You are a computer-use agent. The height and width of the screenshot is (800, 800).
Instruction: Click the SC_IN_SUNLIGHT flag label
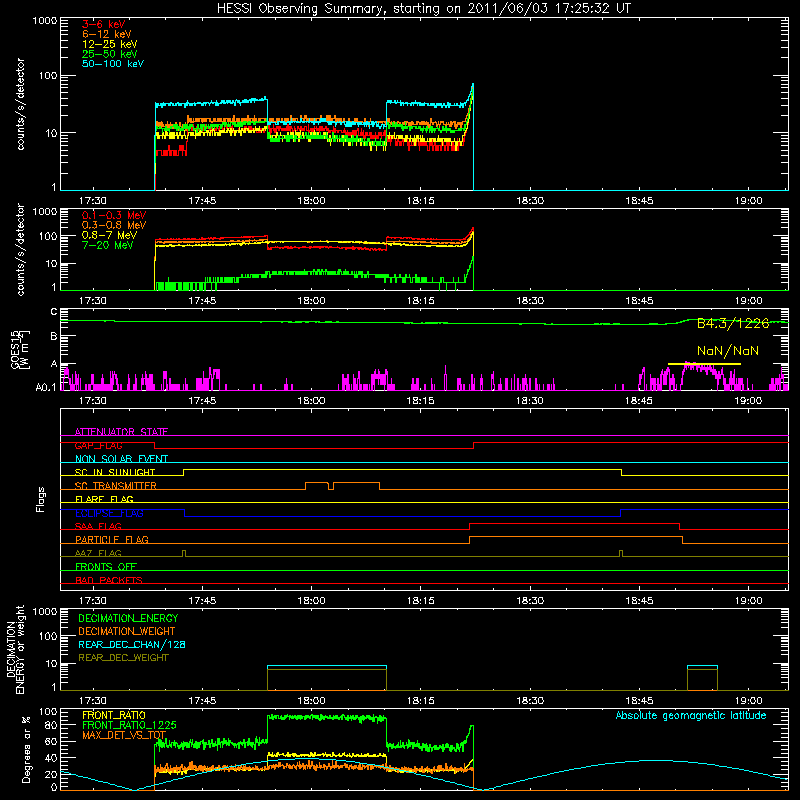tap(115, 472)
